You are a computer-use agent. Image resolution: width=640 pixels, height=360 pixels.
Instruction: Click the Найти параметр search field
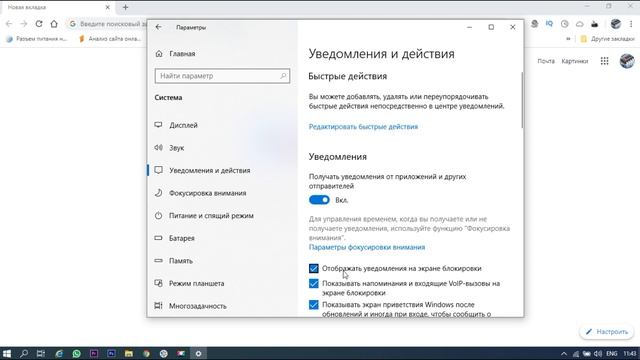[x=222, y=76]
